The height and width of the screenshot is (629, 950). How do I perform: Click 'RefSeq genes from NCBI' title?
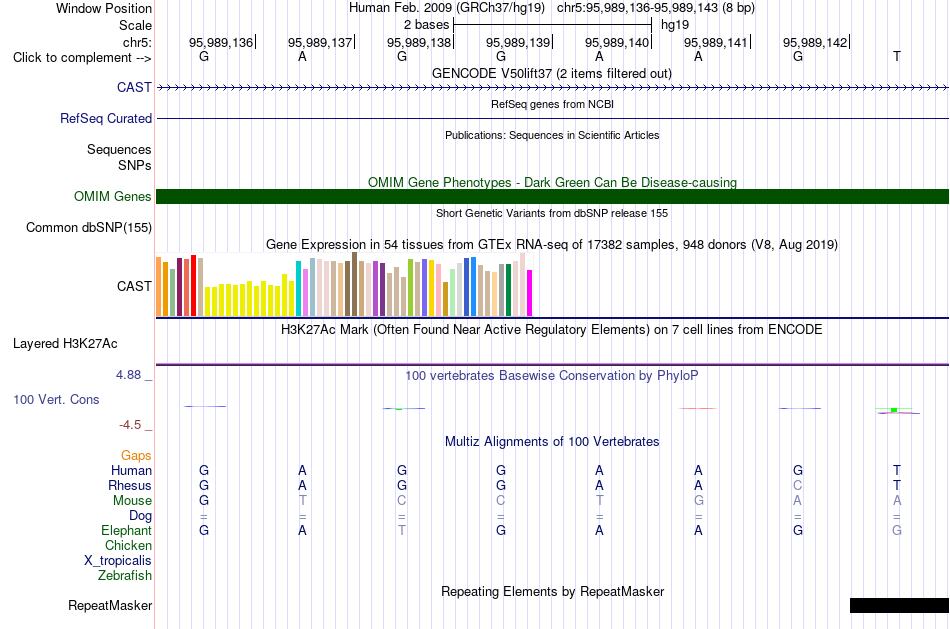coord(552,104)
